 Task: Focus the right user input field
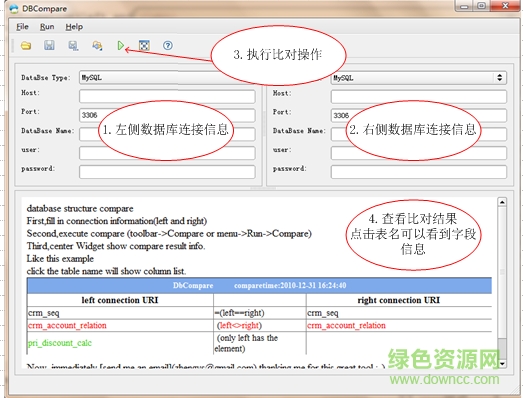point(419,153)
